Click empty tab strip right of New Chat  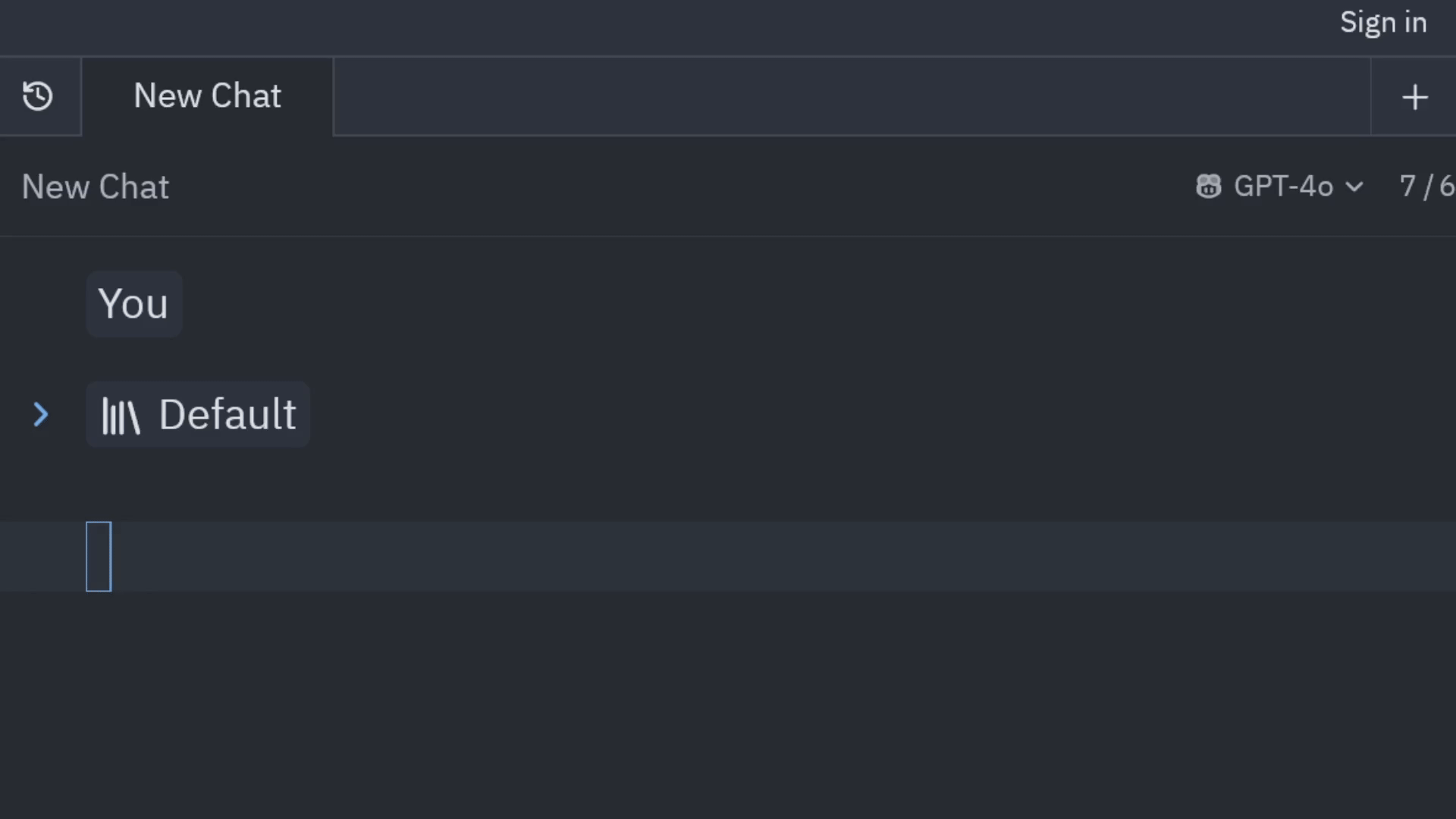[x=849, y=97]
